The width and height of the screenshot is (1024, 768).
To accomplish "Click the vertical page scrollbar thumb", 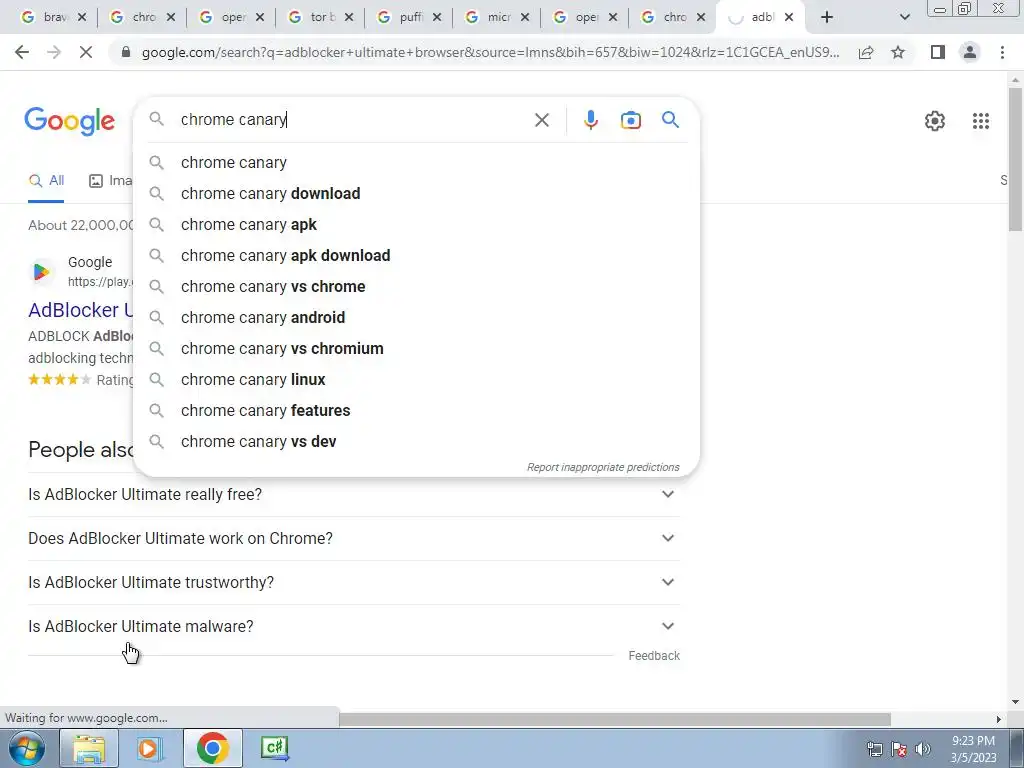I will pos(1015,159).
